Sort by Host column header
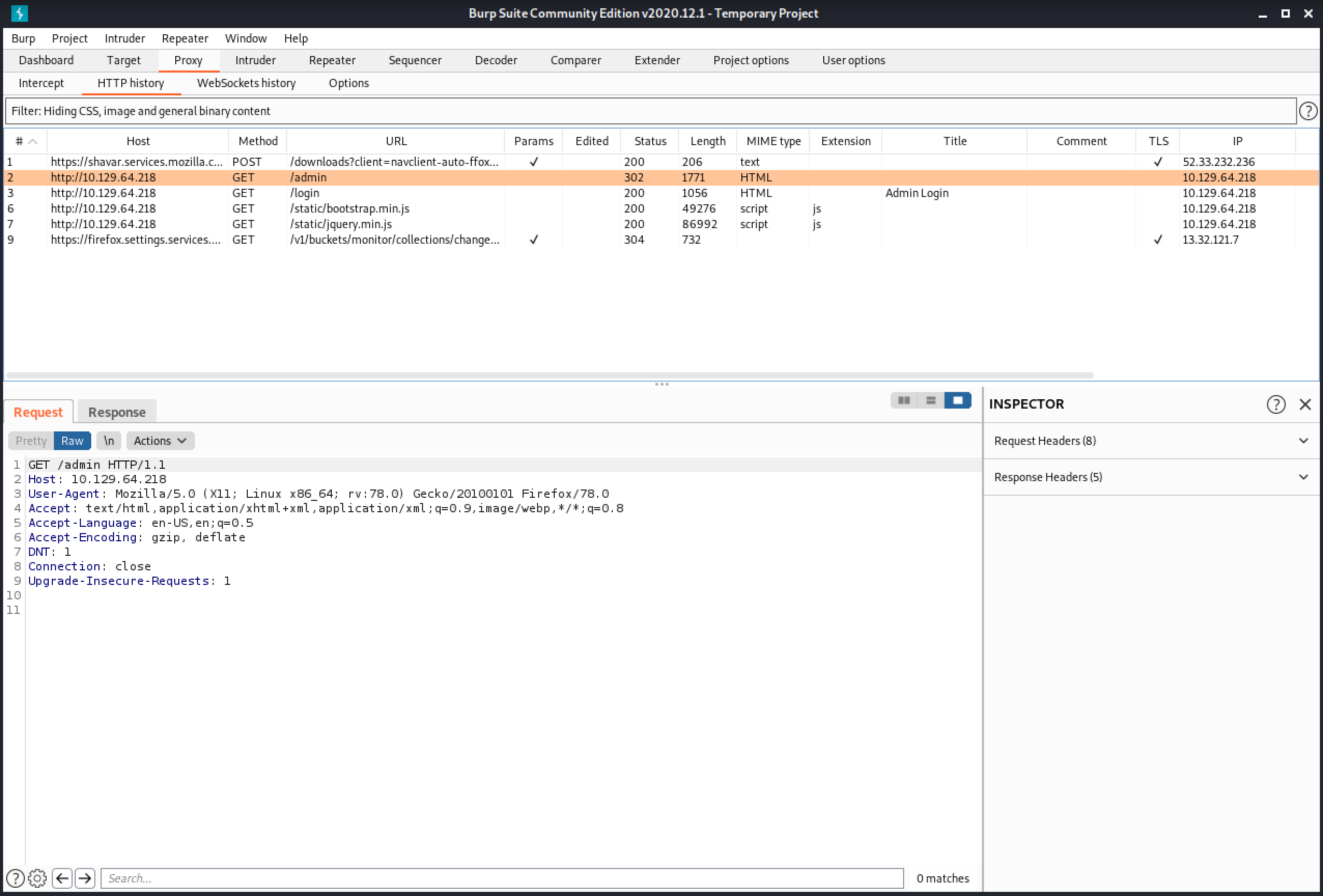This screenshot has width=1323, height=896. click(138, 141)
